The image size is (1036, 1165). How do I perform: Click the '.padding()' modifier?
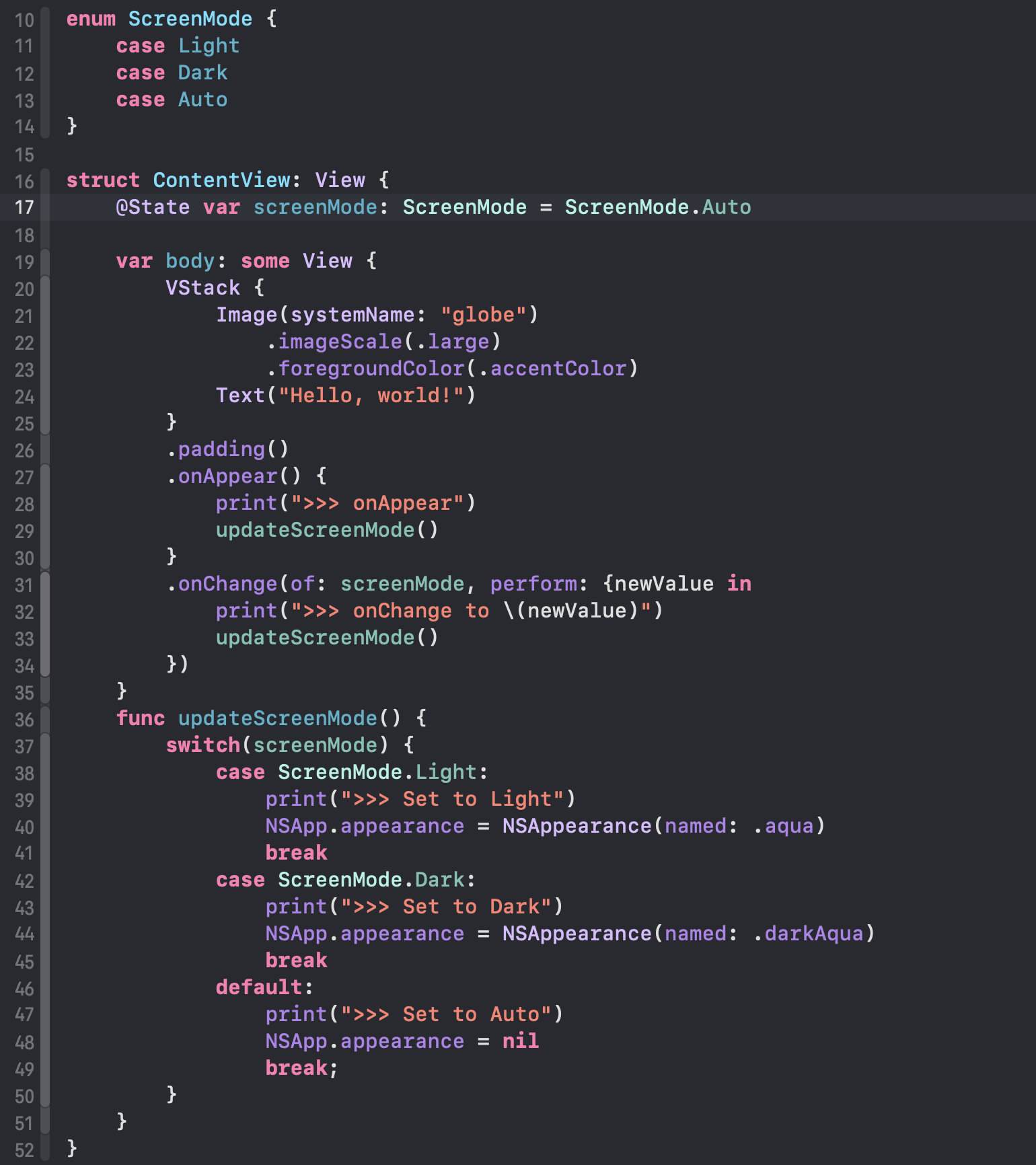click(228, 449)
